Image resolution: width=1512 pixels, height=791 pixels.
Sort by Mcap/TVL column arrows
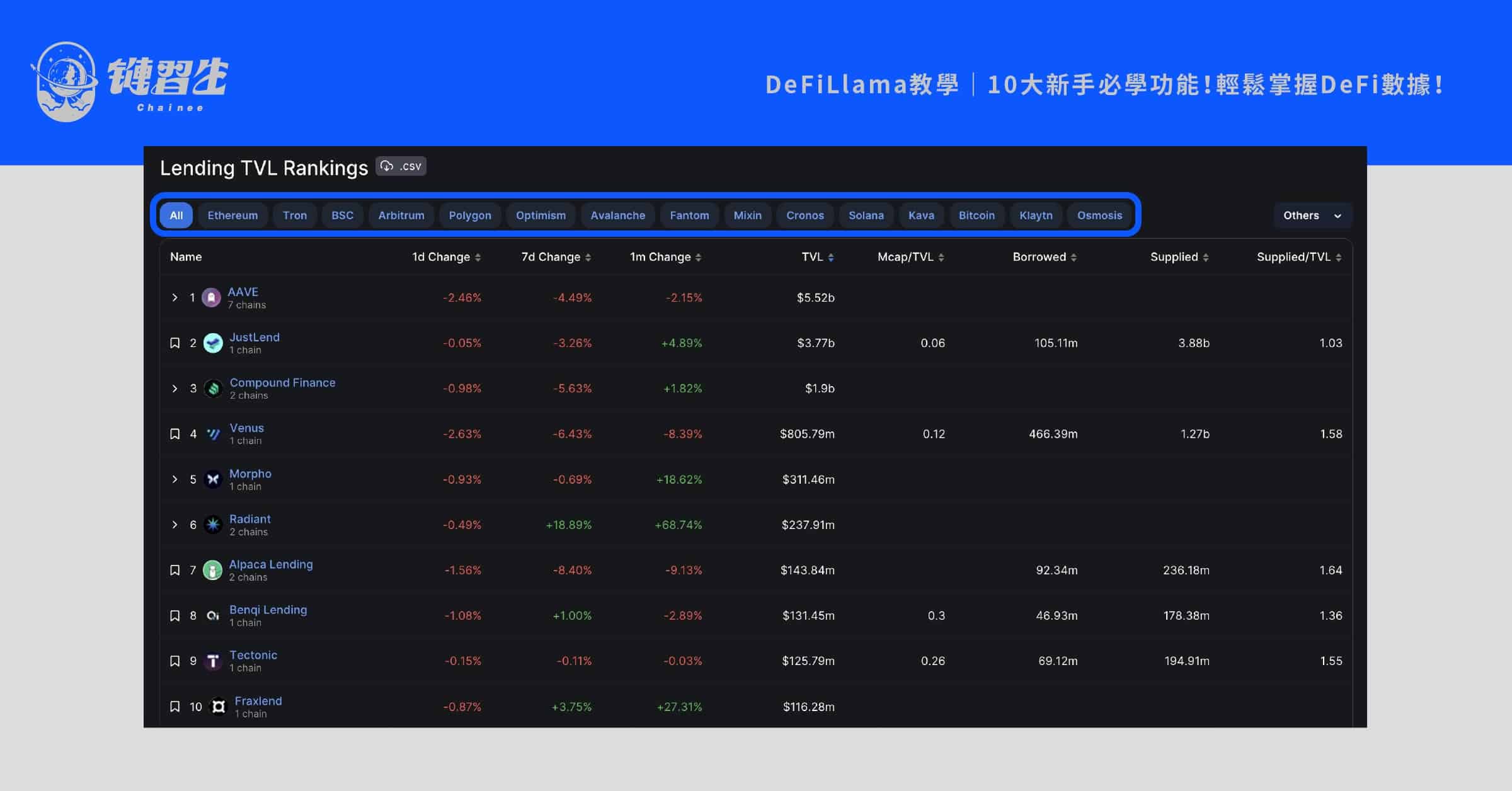[941, 257]
